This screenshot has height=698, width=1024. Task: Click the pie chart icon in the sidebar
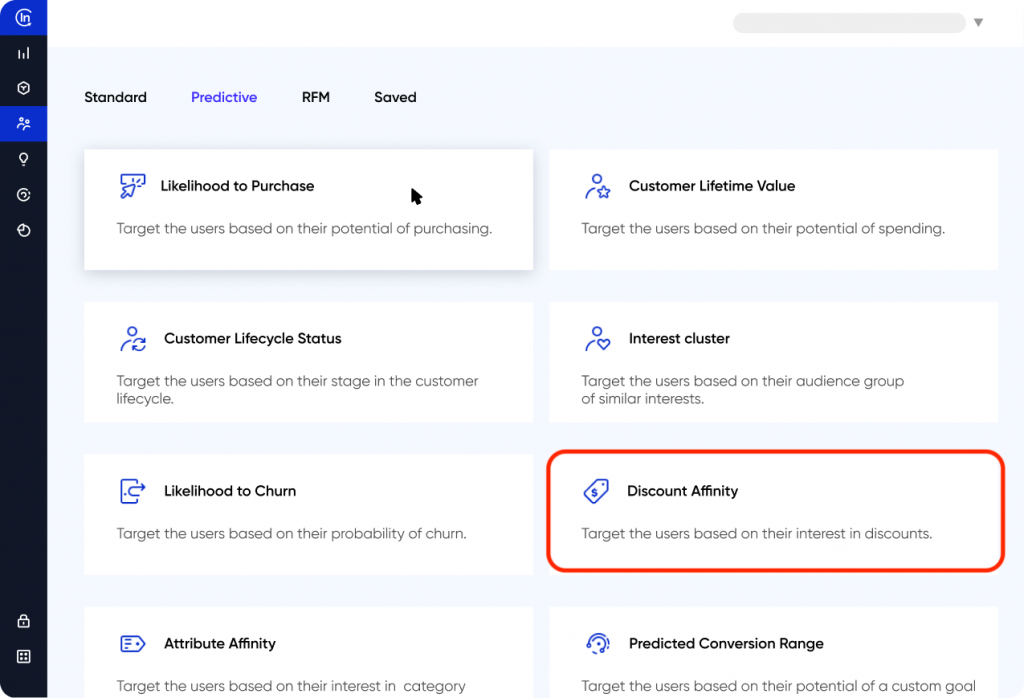click(x=24, y=230)
